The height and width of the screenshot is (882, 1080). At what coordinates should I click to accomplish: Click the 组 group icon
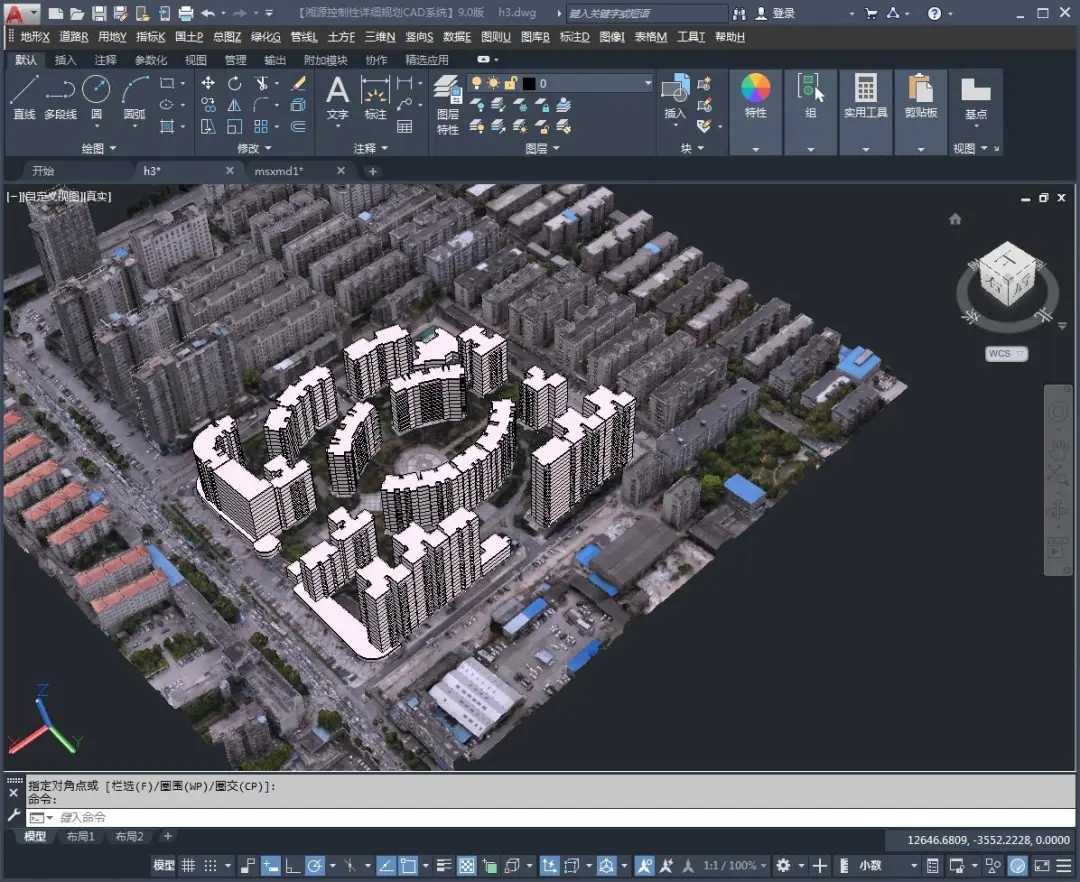(x=811, y=96)
